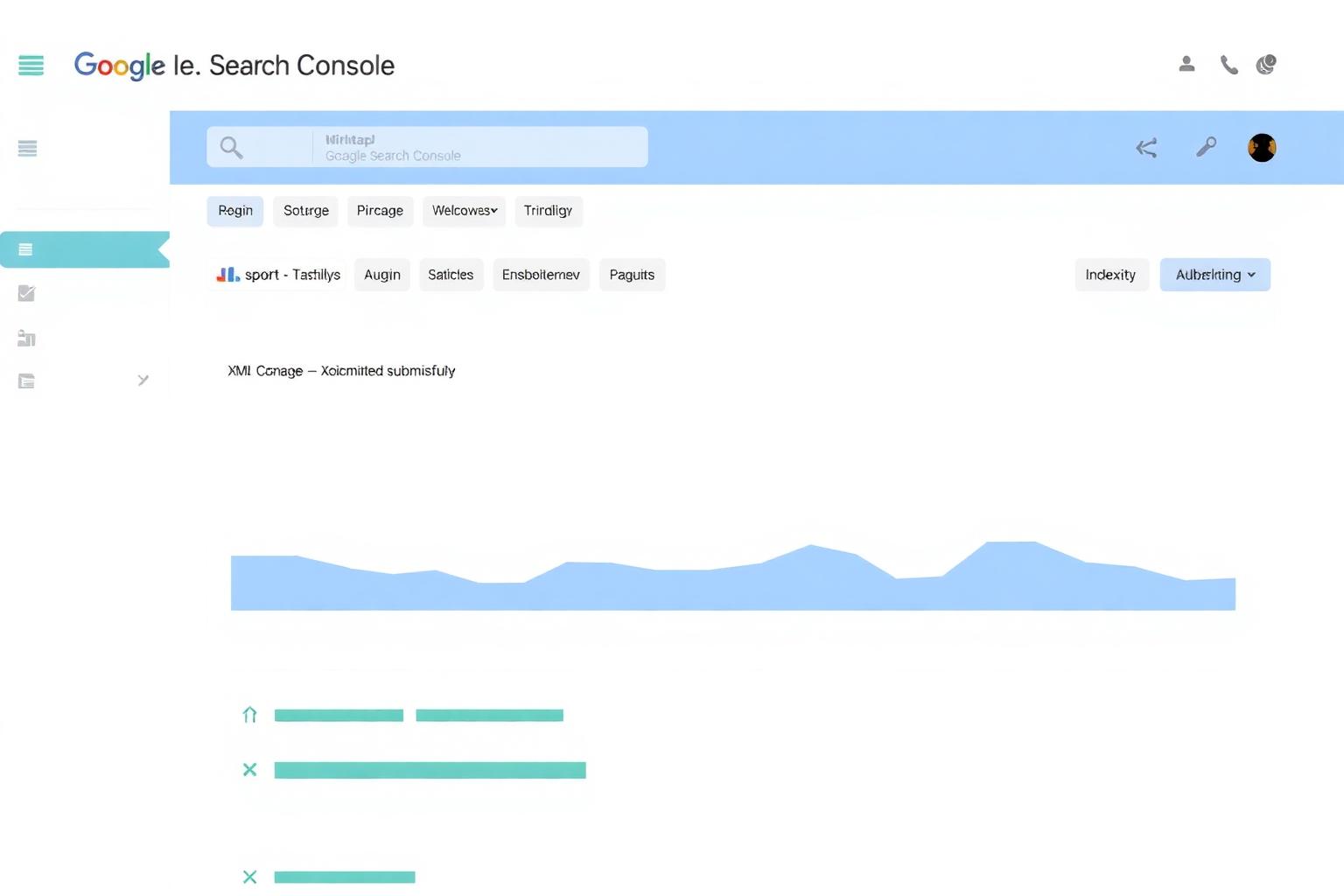Click the X icon in bottom row
Image resolution: width=1344 pixels, height=896 pixels.
[x=249, y=877]
